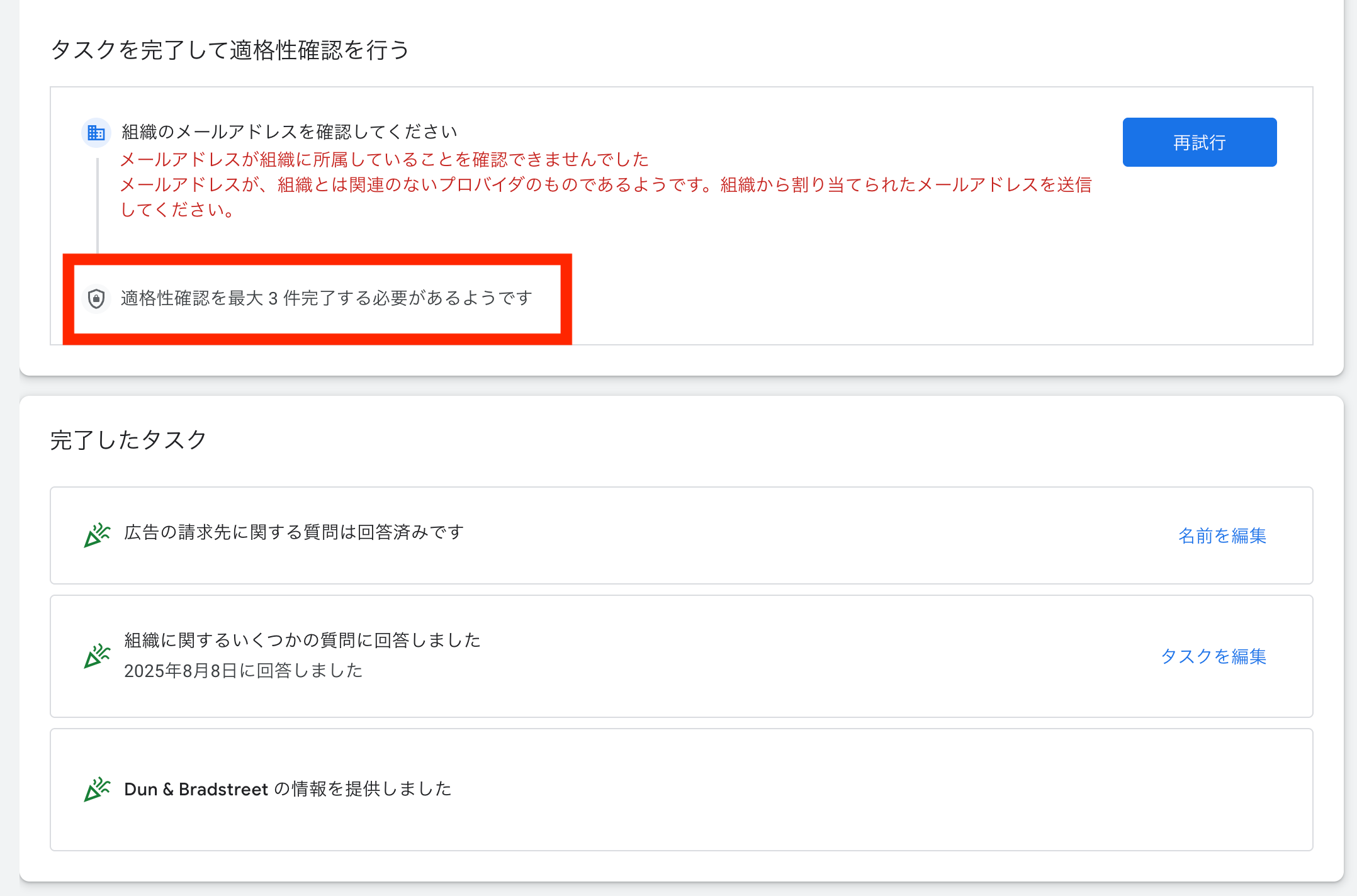Click the 完了したタスク section heading
This screenshot has height=896, width=1357.
(x=128, y=440)
